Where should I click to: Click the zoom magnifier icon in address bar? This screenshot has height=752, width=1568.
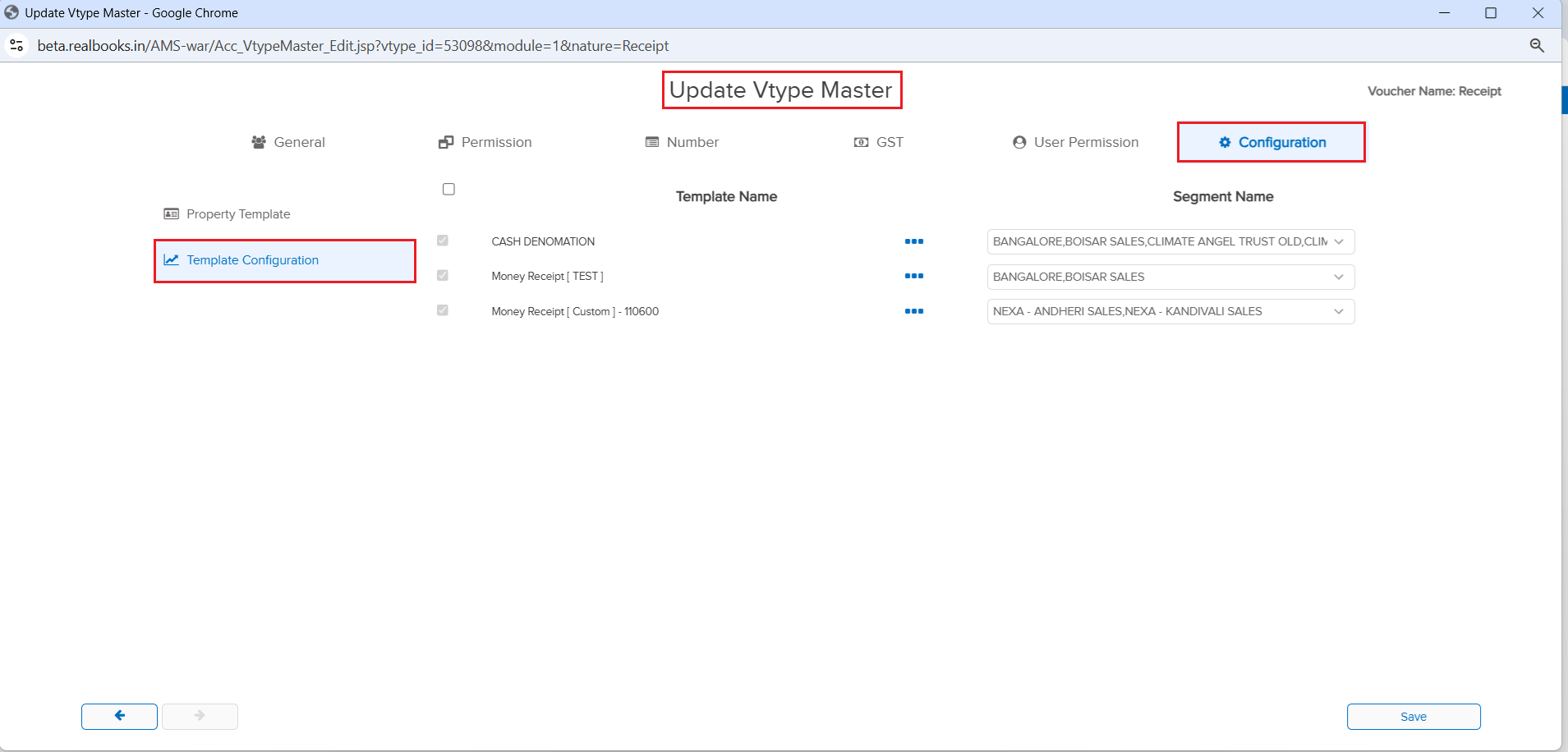1536,46
